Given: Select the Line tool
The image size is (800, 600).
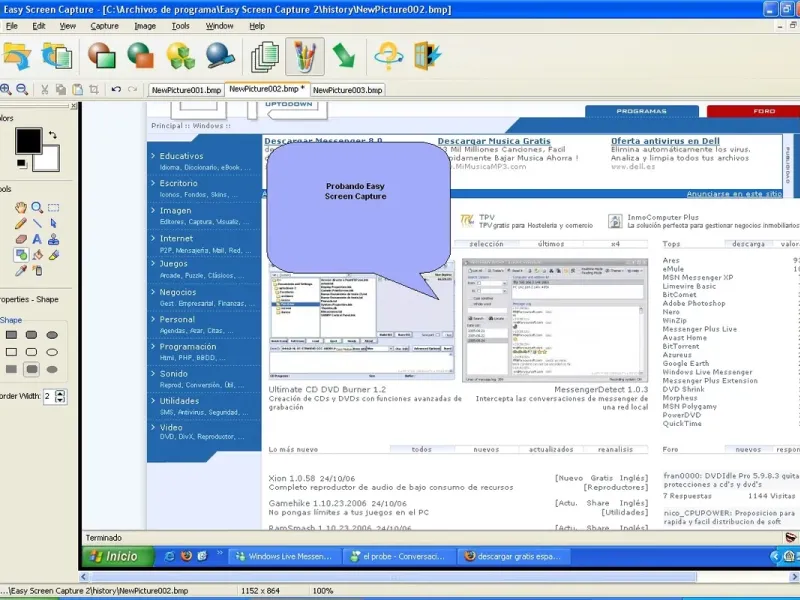Looking at the screenshot, I should click(x=37, y=223).
